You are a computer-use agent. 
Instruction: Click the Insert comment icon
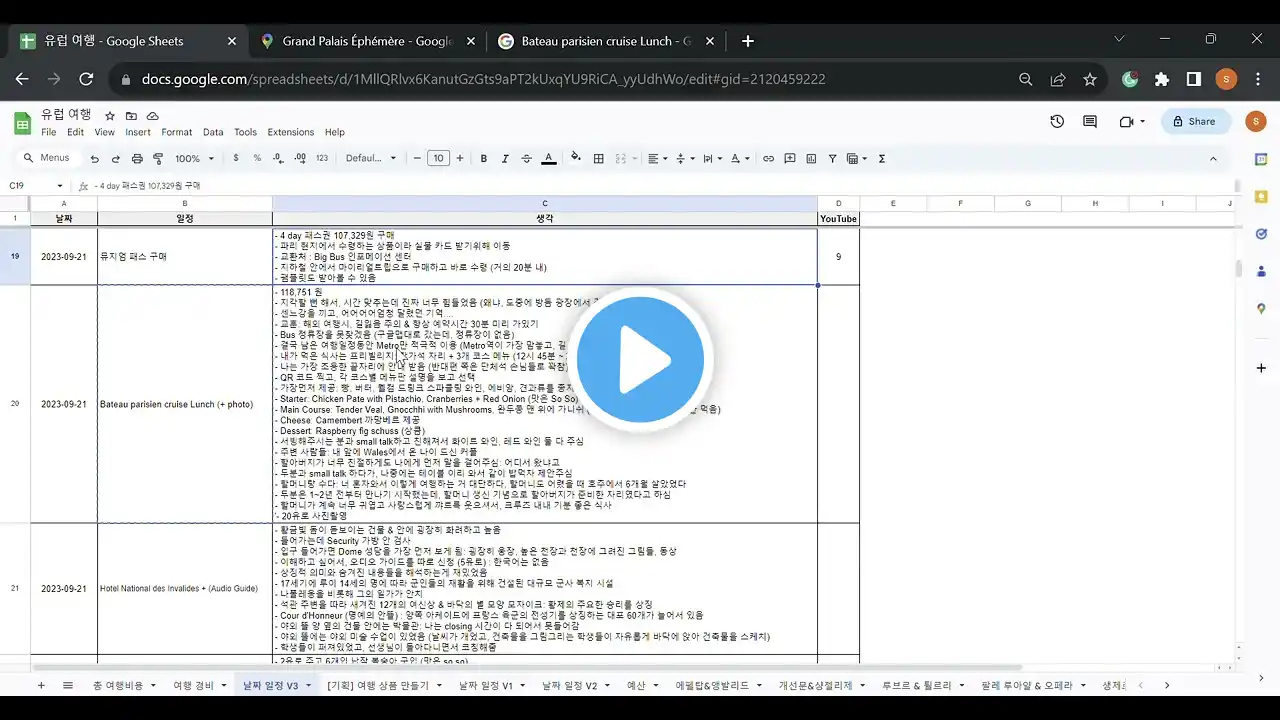click(x=790, y=158)
